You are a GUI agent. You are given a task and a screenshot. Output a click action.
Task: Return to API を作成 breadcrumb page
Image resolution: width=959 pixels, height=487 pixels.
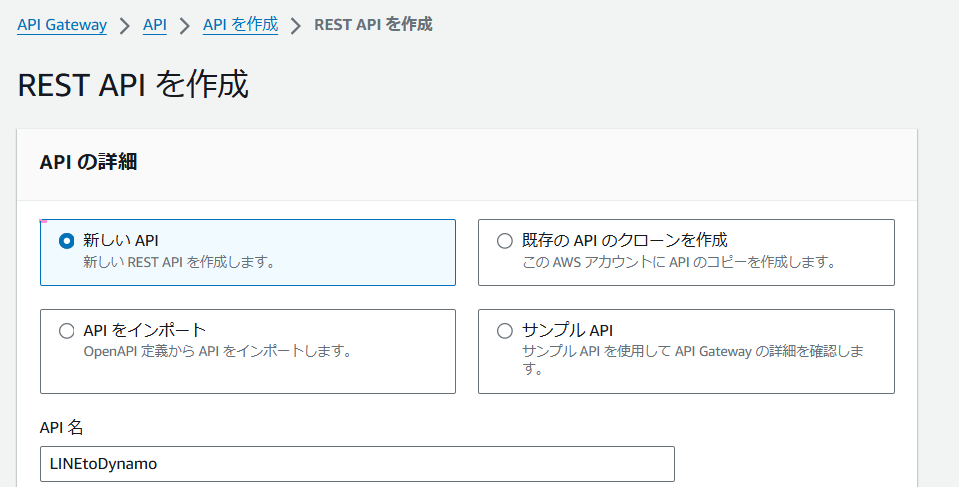(x=240, y=25)
